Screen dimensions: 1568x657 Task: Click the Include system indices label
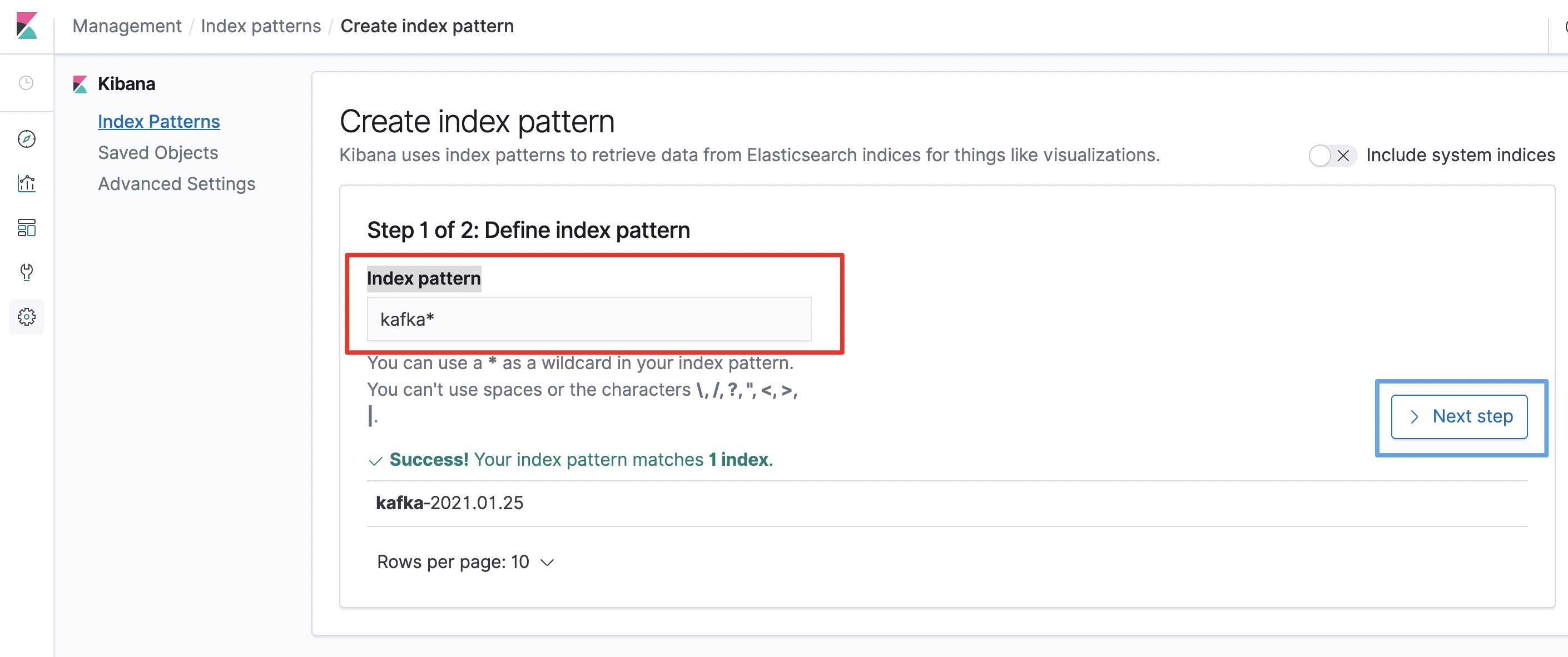(1460, 155)
